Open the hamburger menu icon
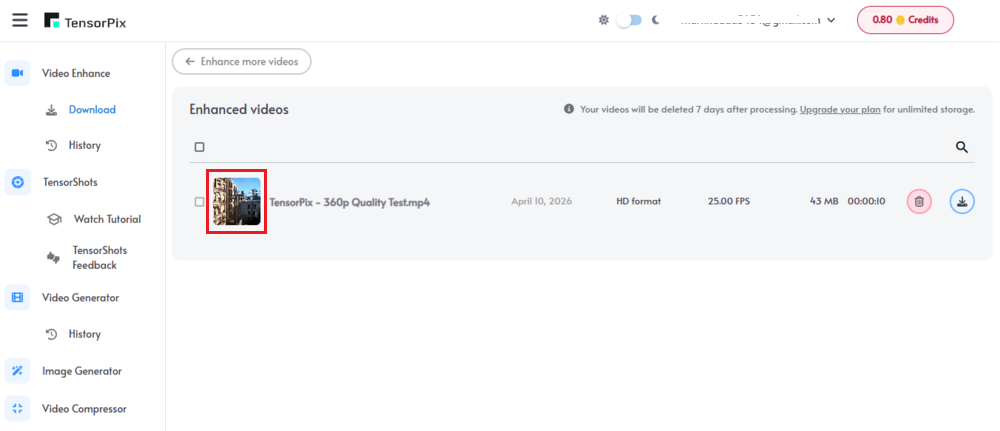1000x431 pixels. (20, 20)
